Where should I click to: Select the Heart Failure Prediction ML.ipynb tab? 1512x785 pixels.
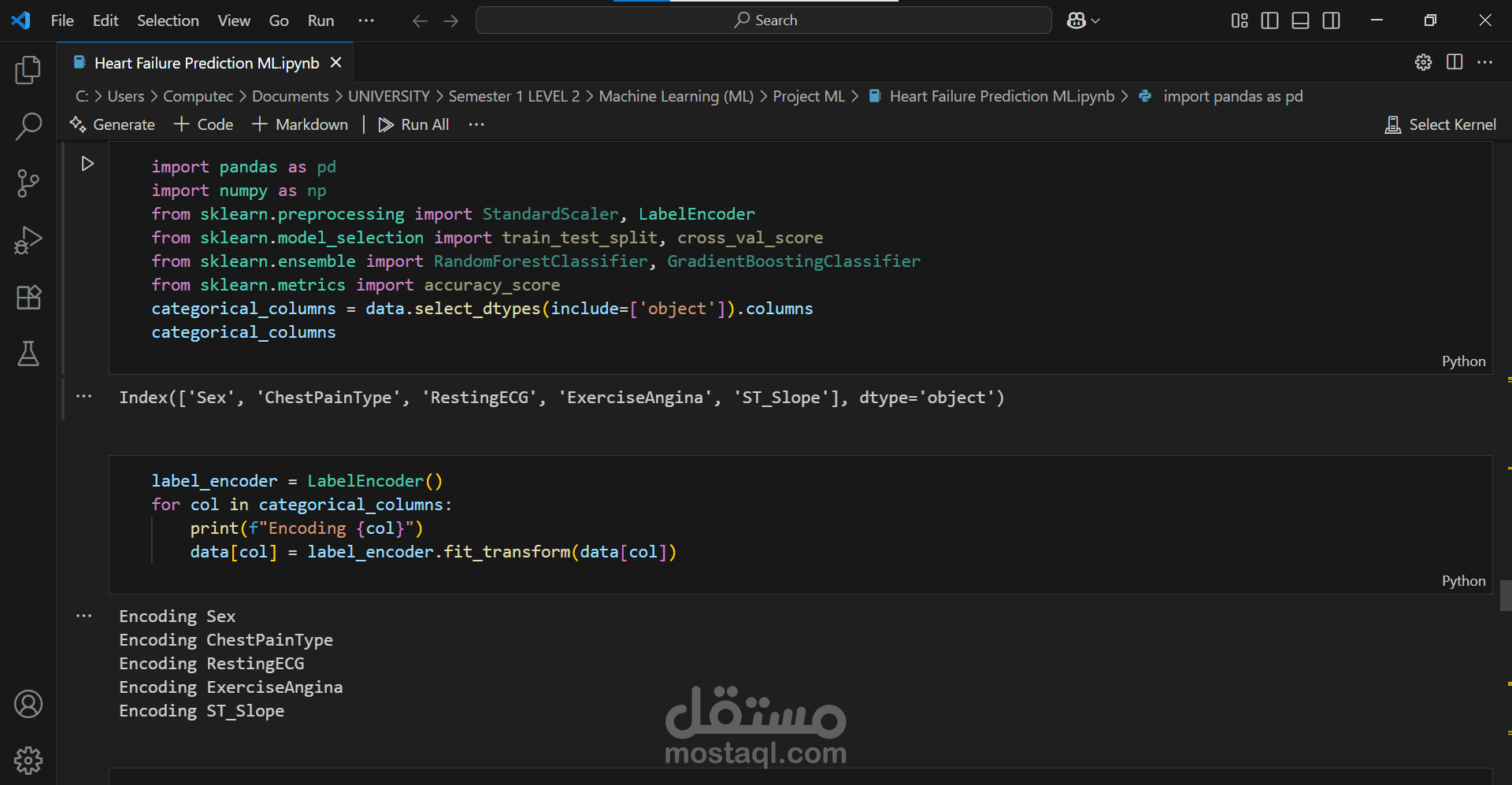[x=206, y=63]
